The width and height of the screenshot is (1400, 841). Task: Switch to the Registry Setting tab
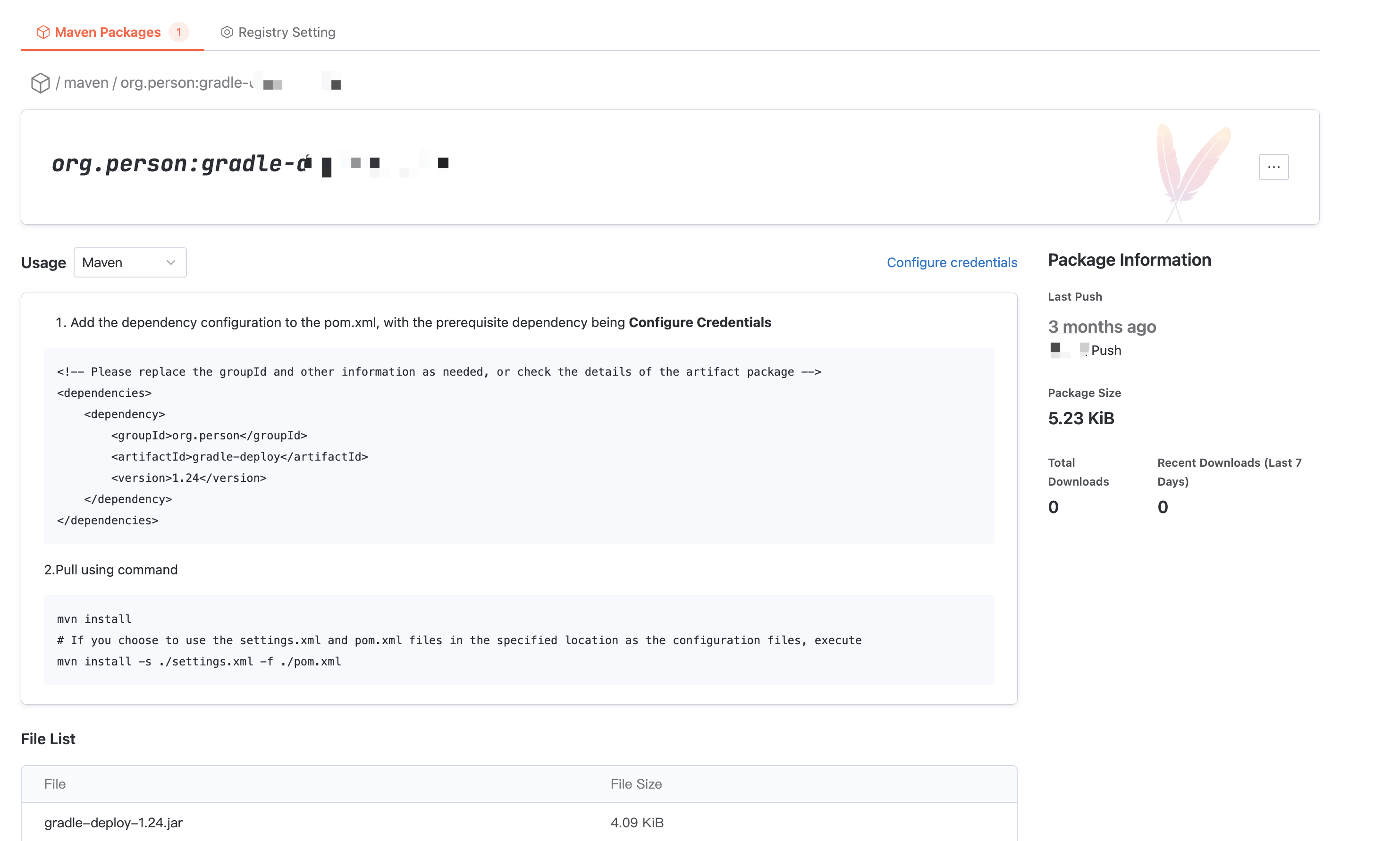286,32
